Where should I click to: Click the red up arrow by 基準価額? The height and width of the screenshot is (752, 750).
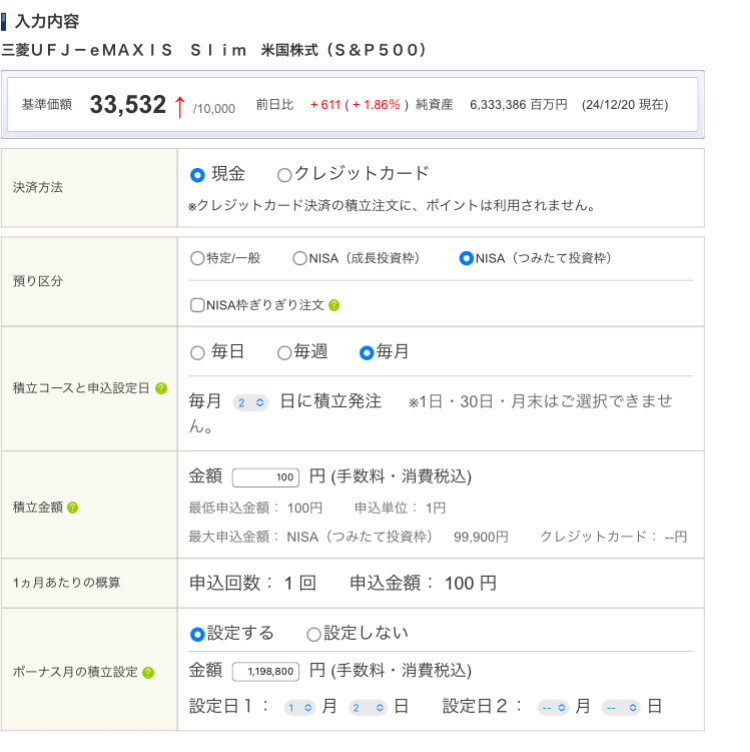point(179,105)
